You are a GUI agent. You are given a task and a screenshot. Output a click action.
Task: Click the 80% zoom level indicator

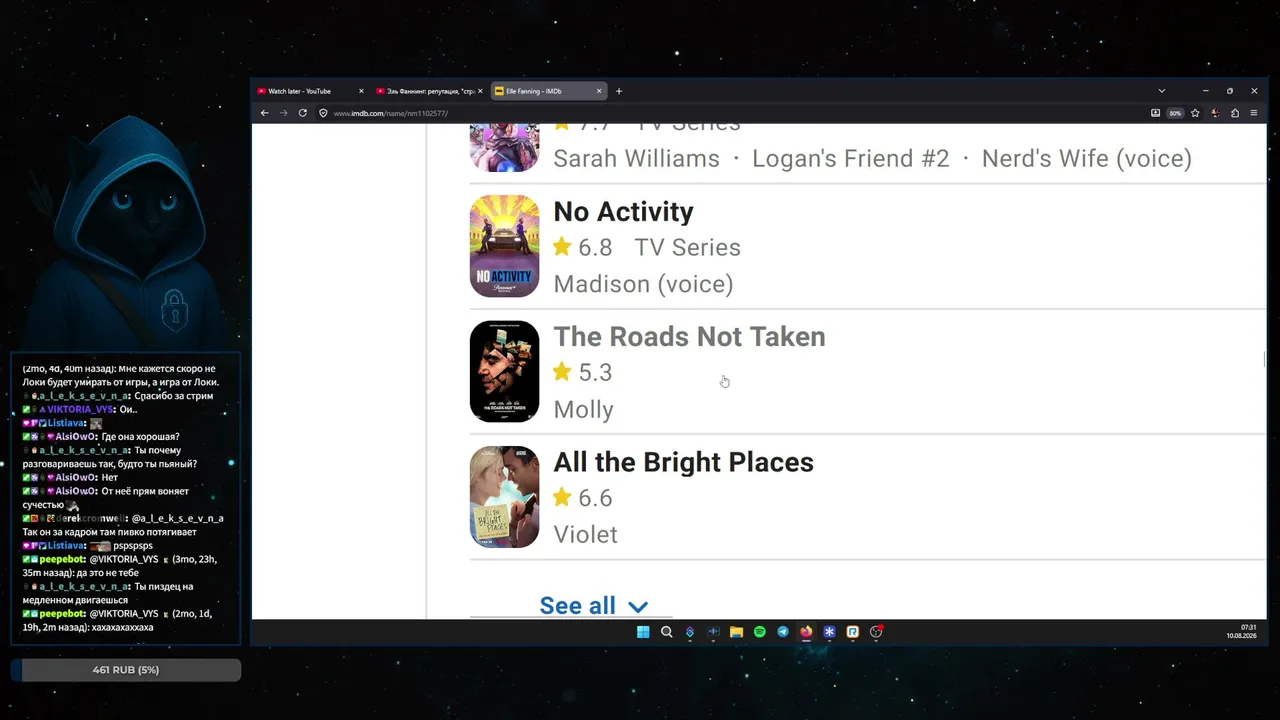point(1175,113)
